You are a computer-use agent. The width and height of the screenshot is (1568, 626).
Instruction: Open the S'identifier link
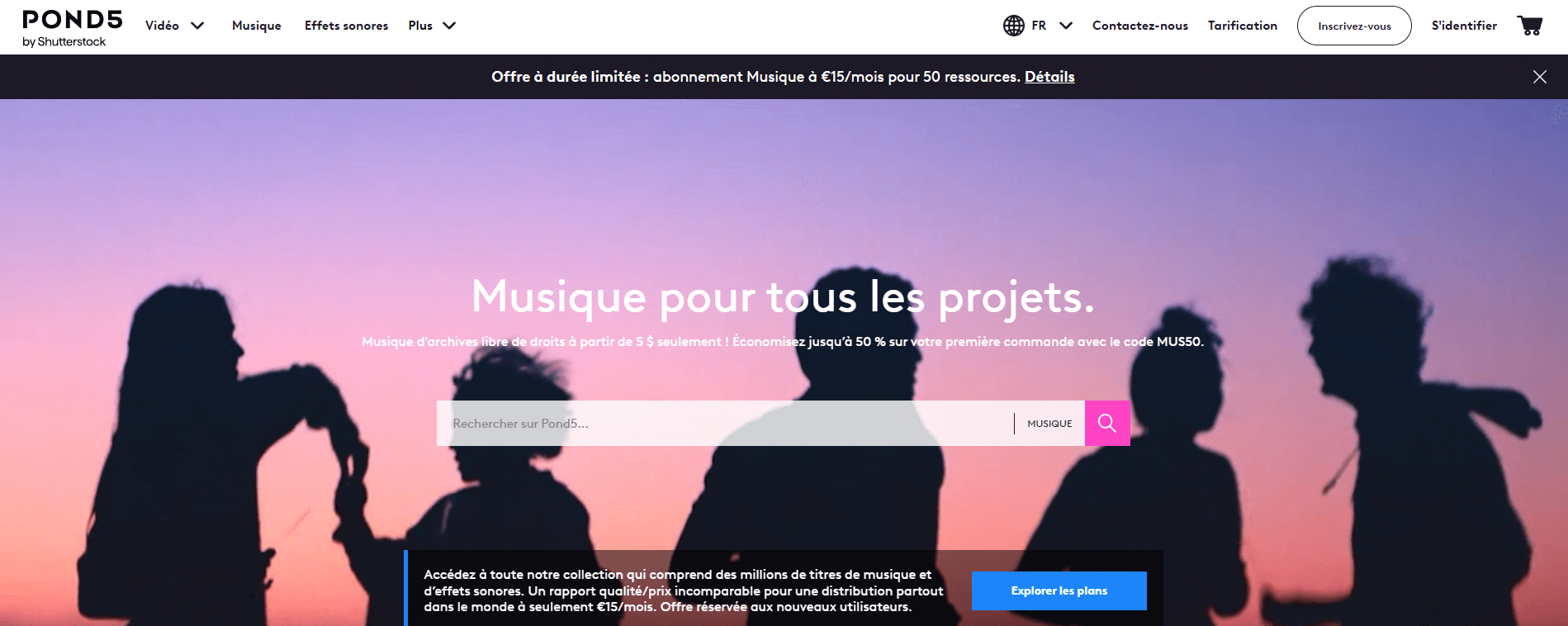[1464, 26]
